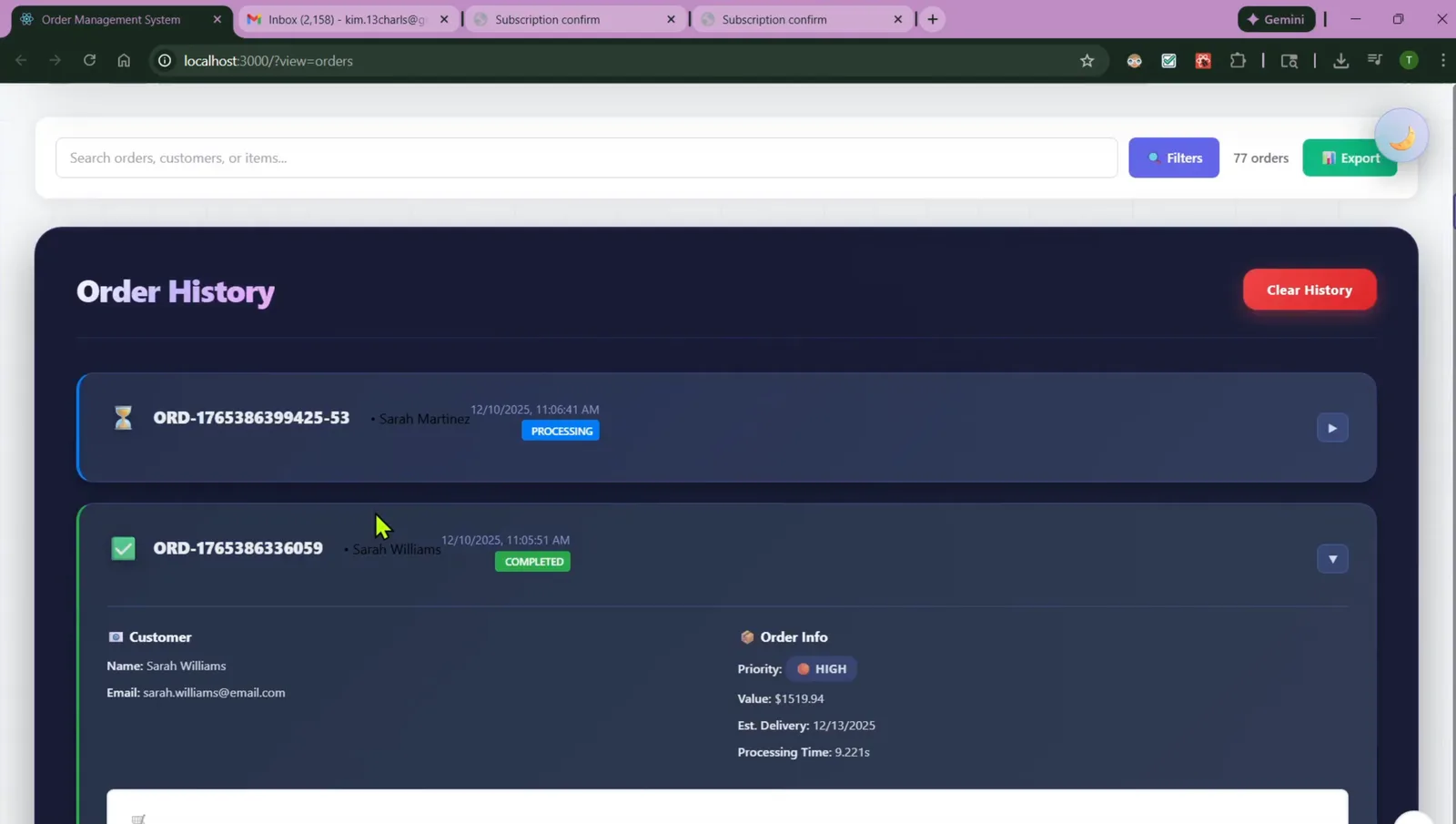
Task: Open a new browser tab
Action: pos(932,19)
